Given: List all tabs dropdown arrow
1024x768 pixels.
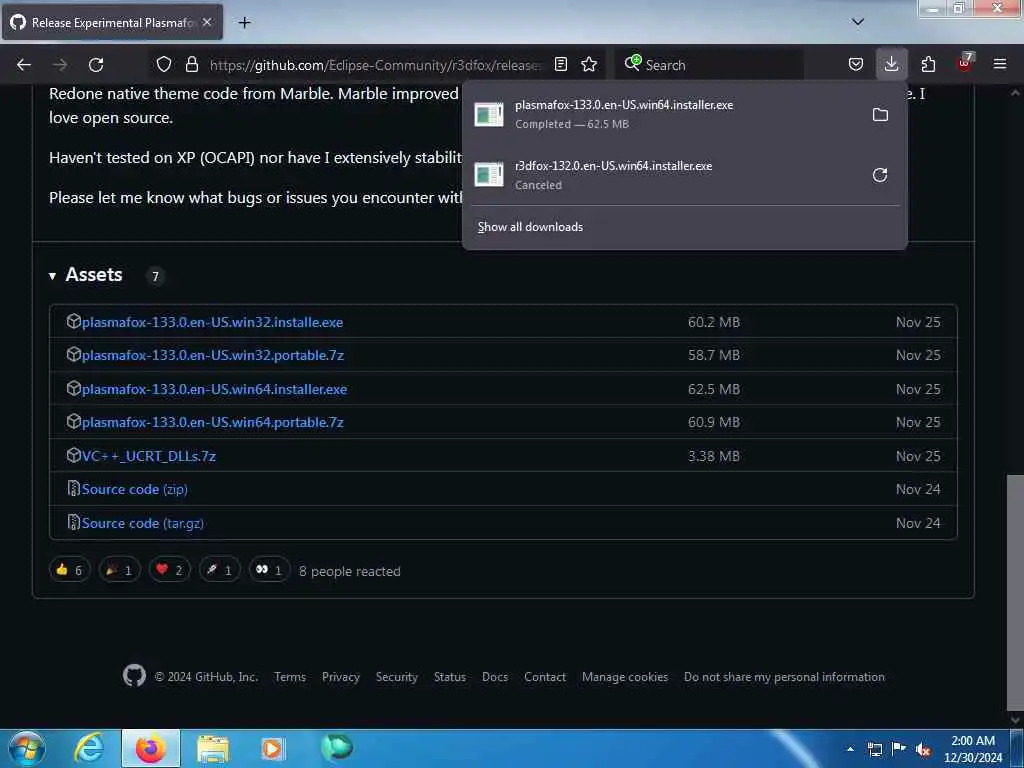Looking at the screenshot, I should (x=858, y=22).
